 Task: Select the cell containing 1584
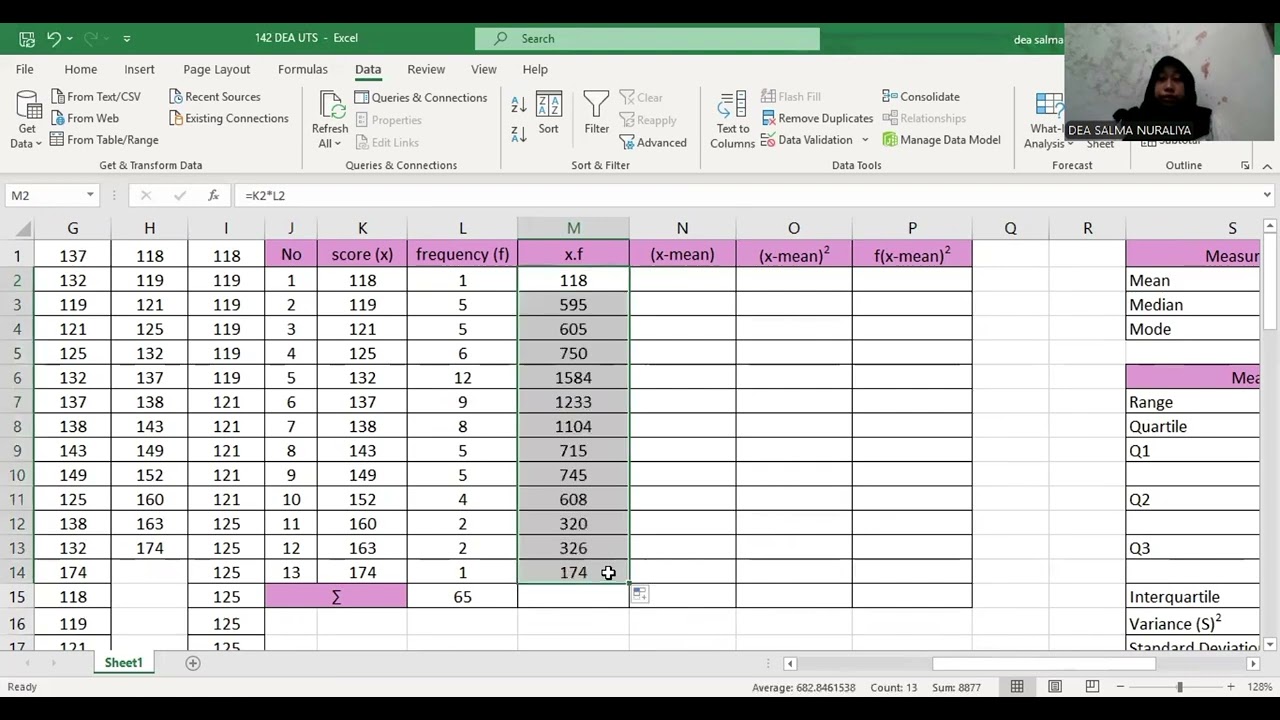573,378
